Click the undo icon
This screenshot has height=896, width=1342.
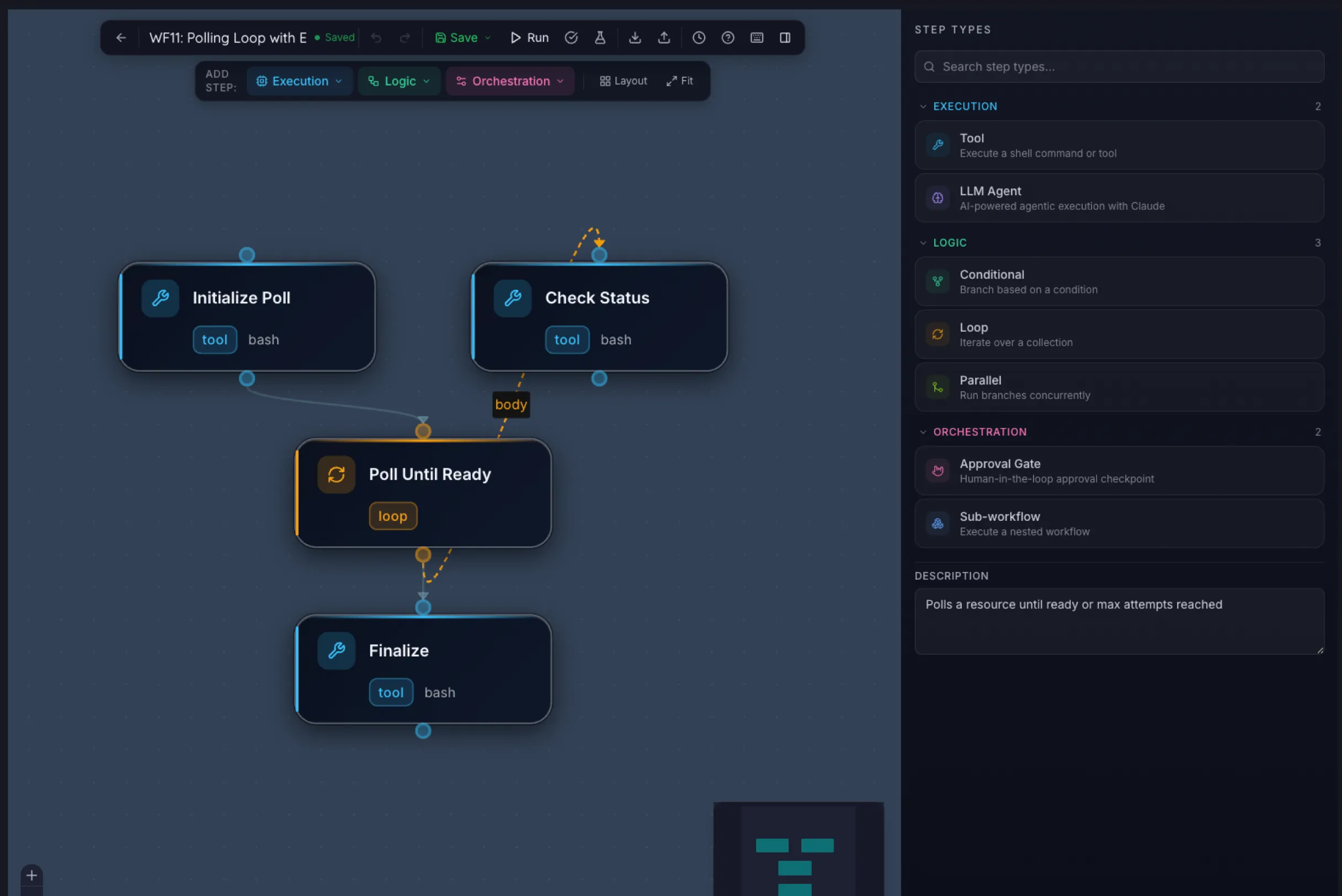376,38
